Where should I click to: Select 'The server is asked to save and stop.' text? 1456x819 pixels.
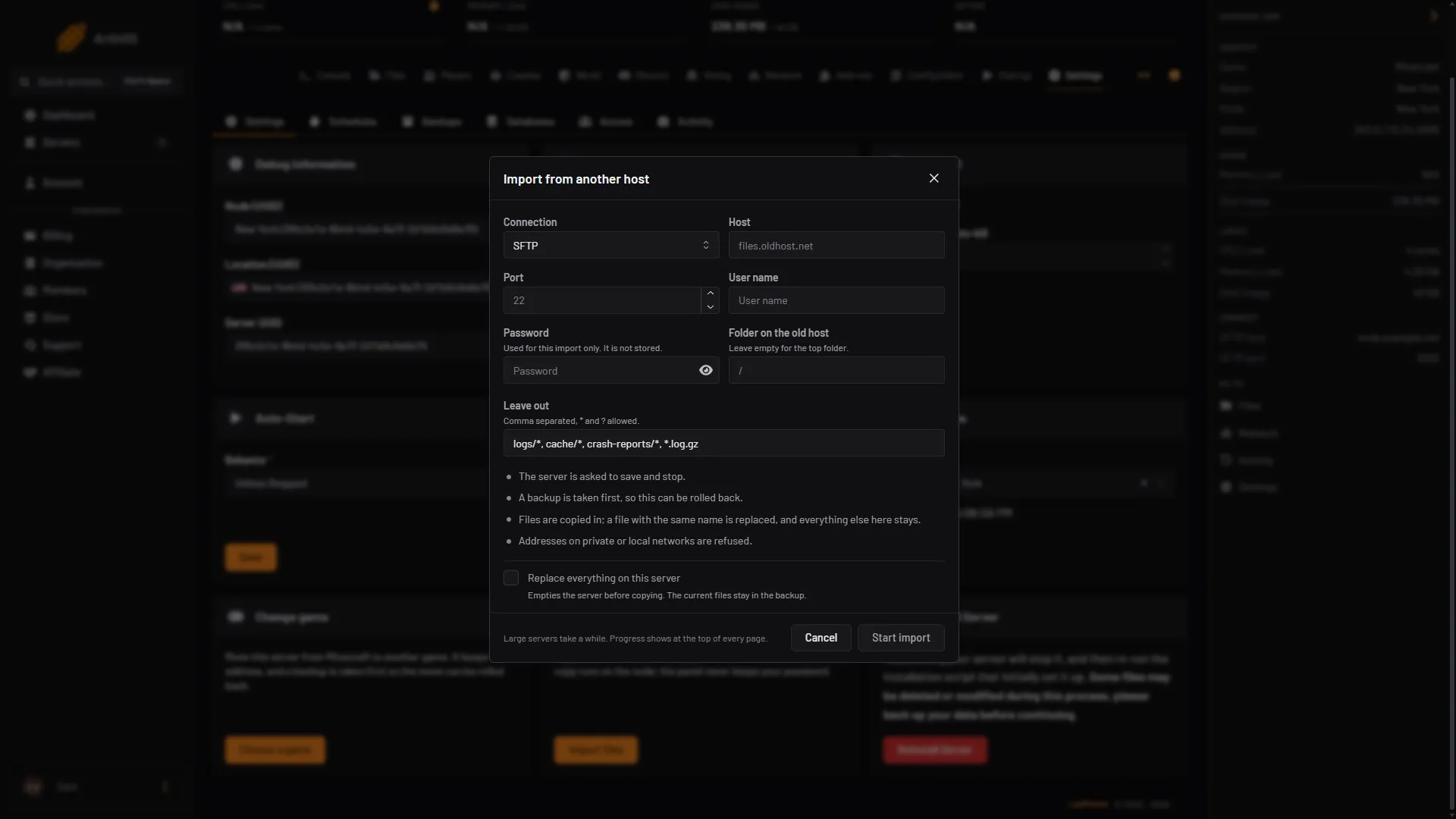tap(601, 477)
